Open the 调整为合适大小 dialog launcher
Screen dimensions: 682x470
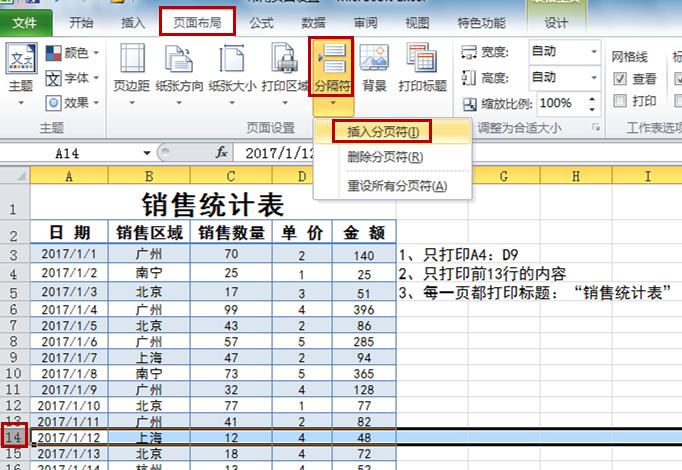(596, 128)
